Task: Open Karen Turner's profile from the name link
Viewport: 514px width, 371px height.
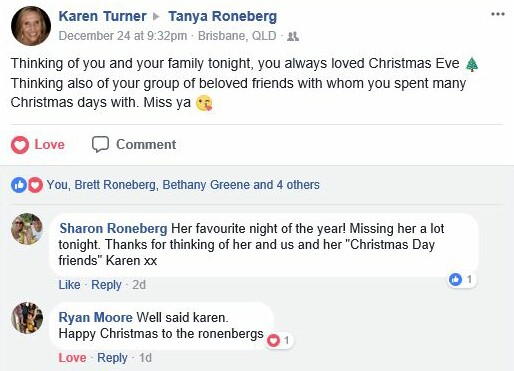Action: point(102,16)
